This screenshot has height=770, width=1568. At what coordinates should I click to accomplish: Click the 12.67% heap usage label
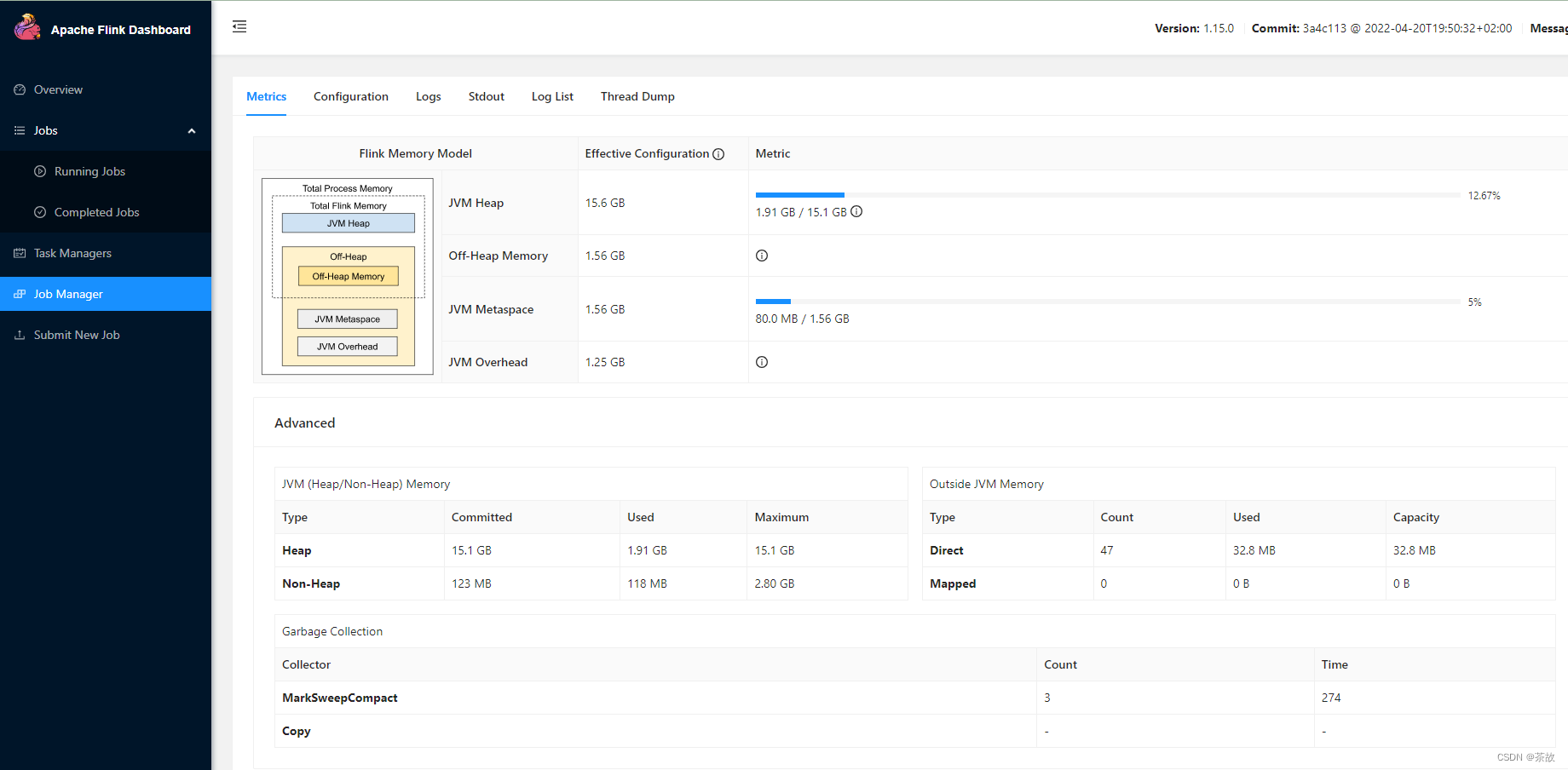[x=1484, y=196]
